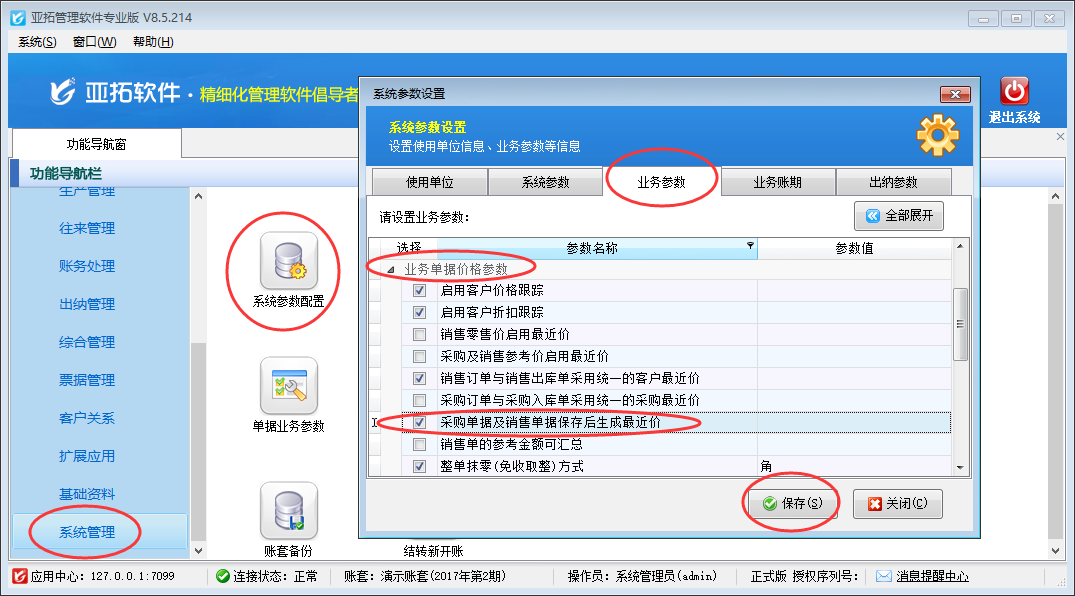Open 账套备份 backup icon
Image resolution: width=1075 pixels, height=596 pixels.
pyautogui.click(x=288, y=510)
